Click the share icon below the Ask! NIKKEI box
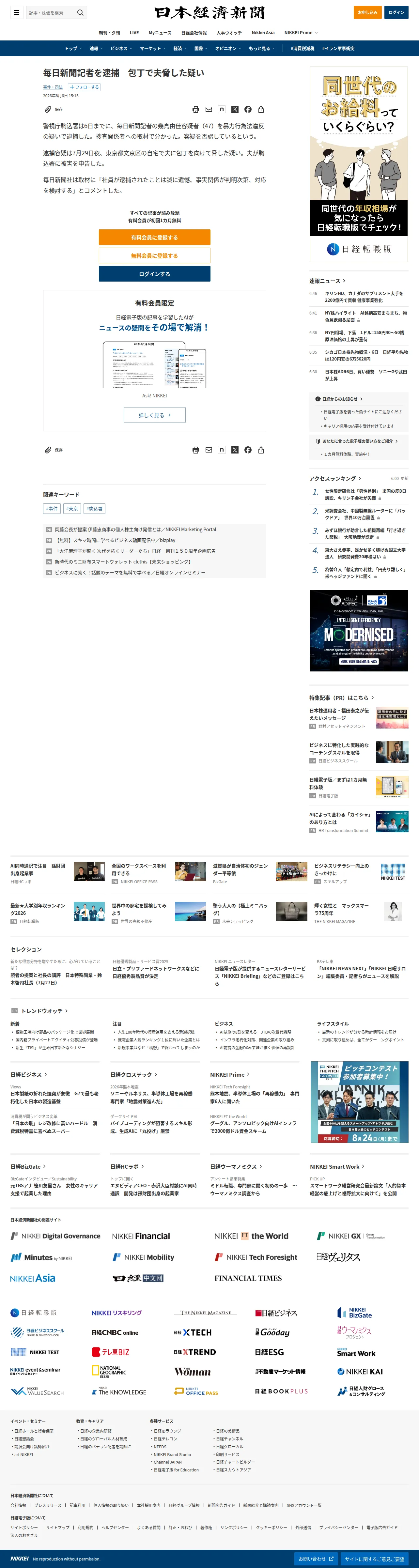The width and height of the screenshot is (419, 1568). click(261, 450)
